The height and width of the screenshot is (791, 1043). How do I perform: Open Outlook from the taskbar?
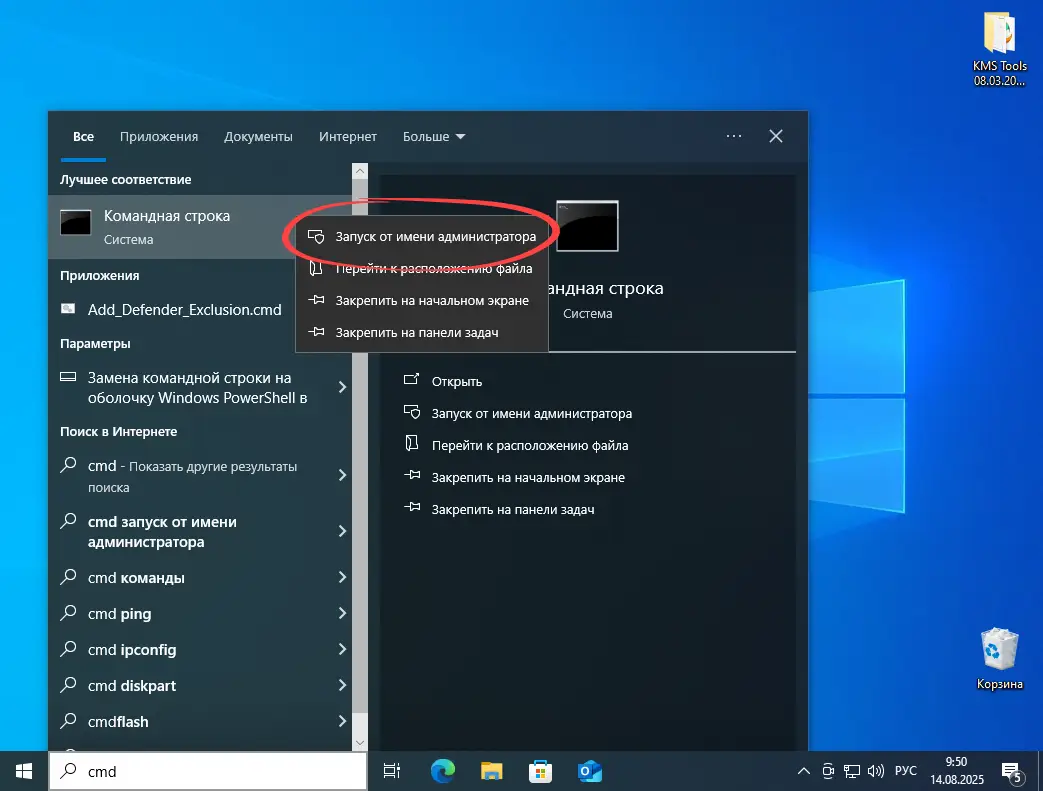point(589,771)
